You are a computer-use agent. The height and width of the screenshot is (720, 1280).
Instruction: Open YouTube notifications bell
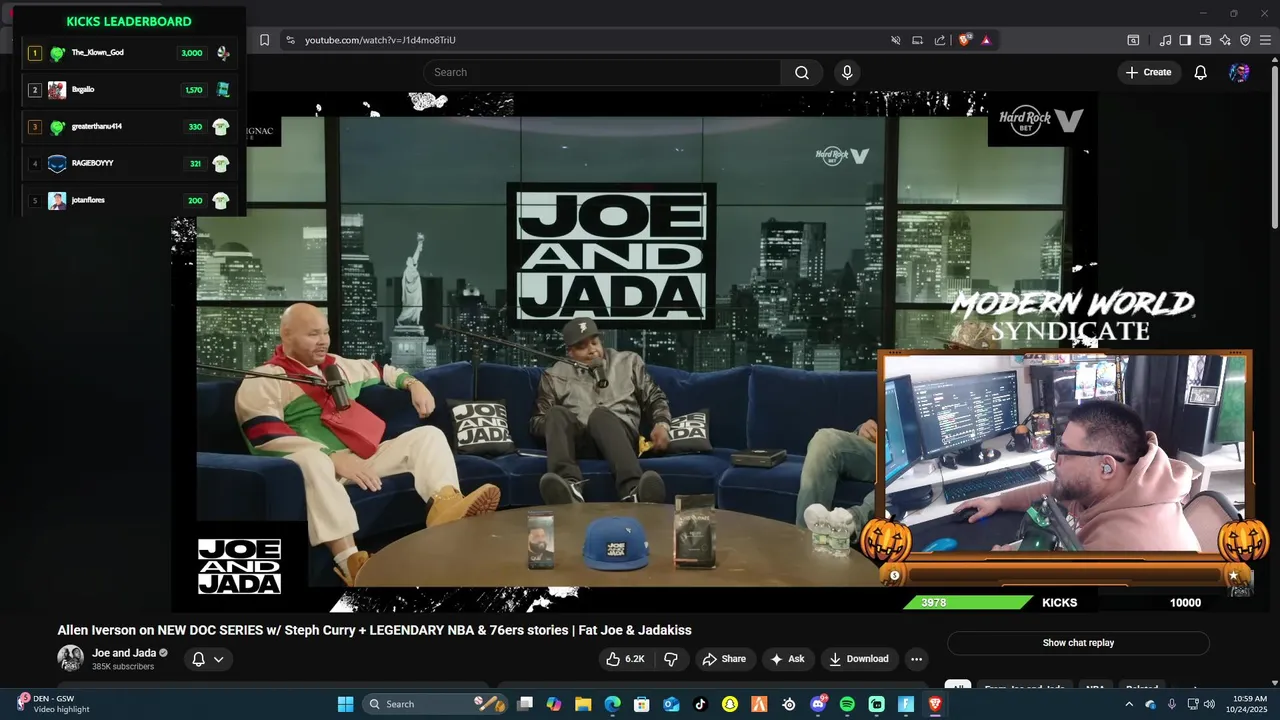(x=1201, y=72)
